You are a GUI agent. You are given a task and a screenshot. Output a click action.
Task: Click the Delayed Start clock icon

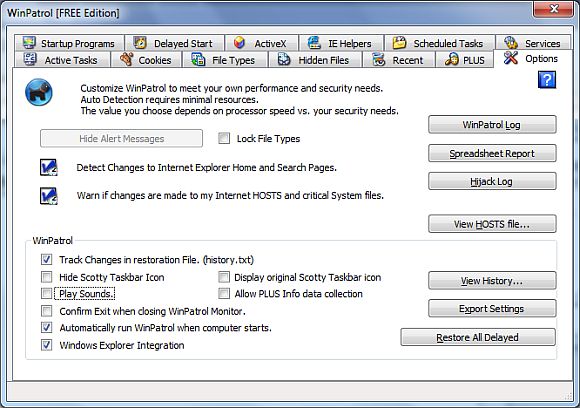140,43
